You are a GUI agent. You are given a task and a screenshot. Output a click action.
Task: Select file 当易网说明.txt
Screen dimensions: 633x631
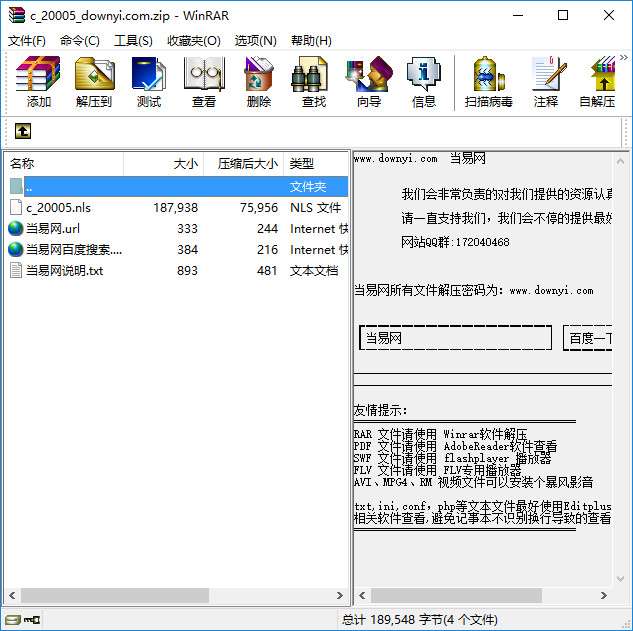click(x=65, y=270)
